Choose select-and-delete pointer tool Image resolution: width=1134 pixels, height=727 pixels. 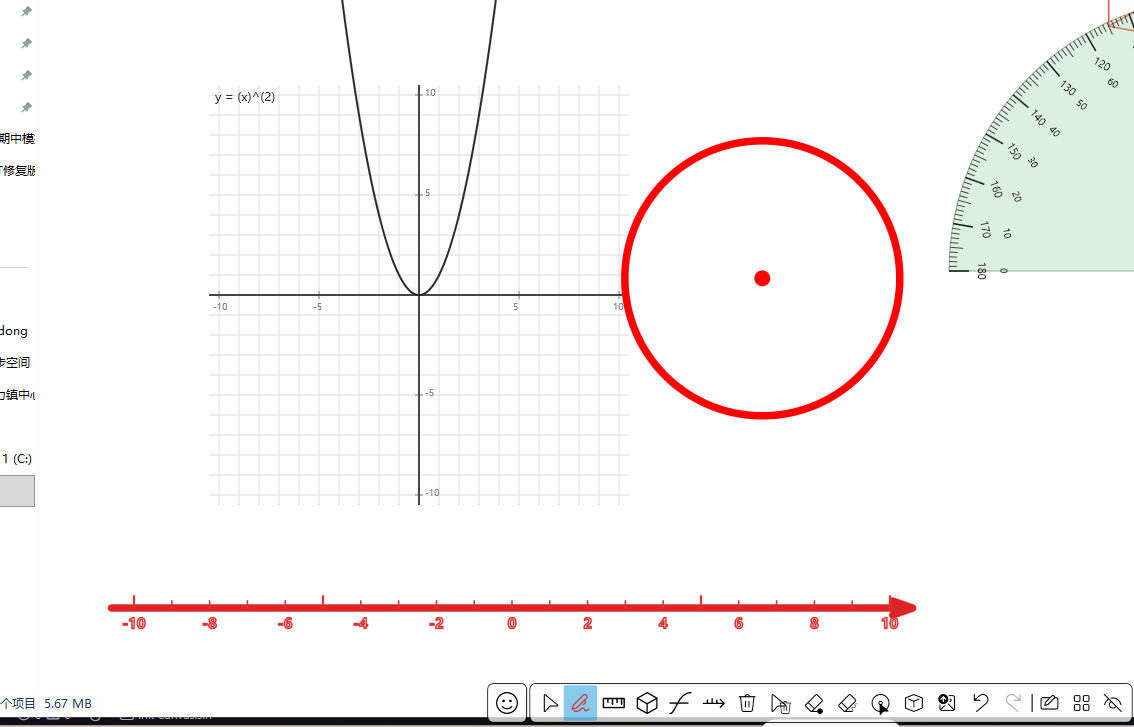(x=780, y=703)
